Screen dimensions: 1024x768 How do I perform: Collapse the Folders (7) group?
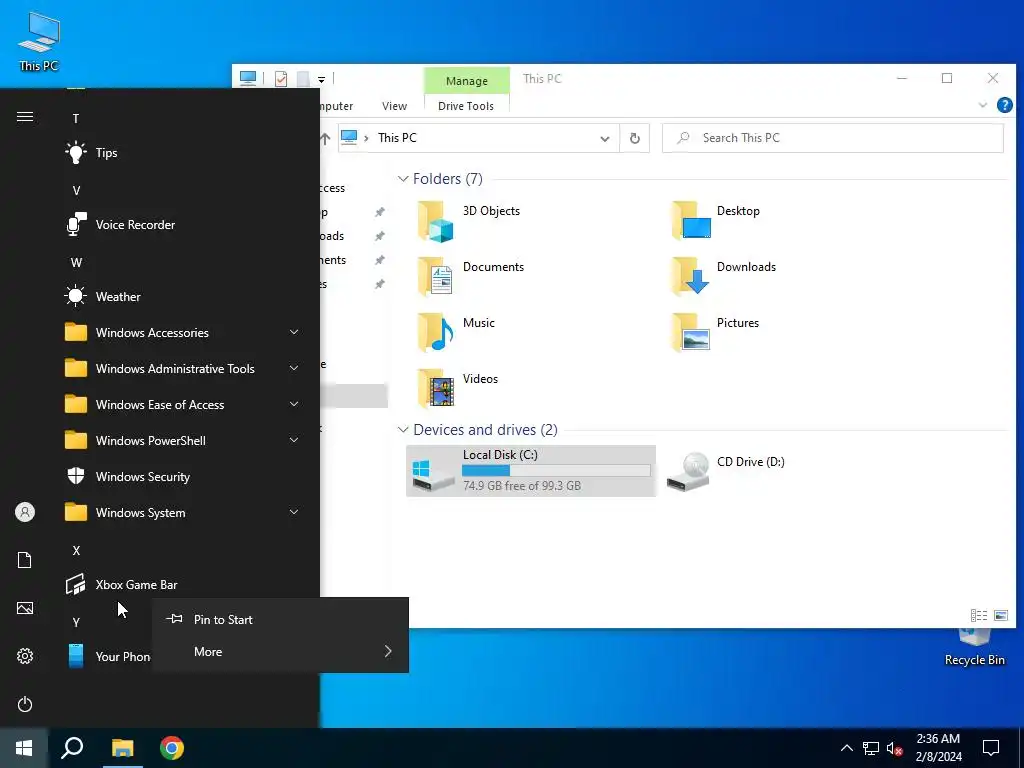[403, 179]
